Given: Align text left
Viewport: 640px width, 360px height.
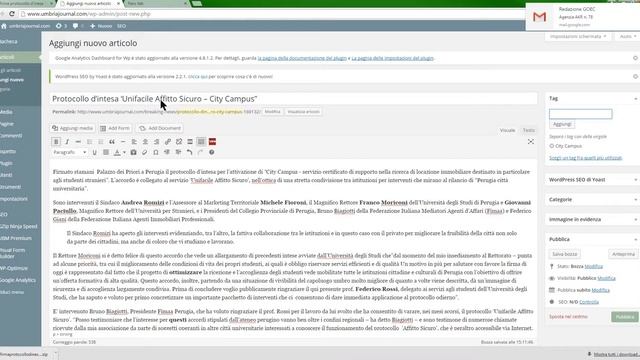Looking at the screenshot, I should click(134, 142).
